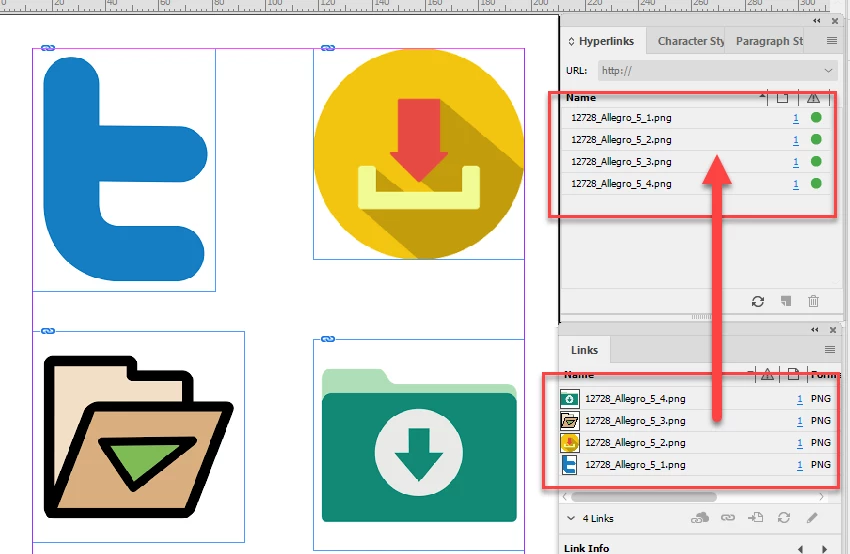Select the green download folder image

[419, 445]
